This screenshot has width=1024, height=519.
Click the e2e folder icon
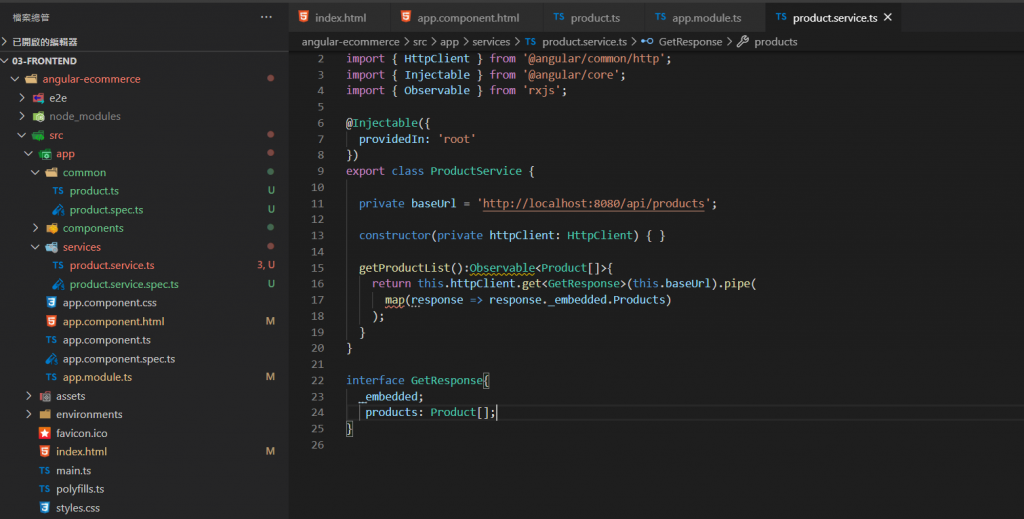[x=39, y=98]
